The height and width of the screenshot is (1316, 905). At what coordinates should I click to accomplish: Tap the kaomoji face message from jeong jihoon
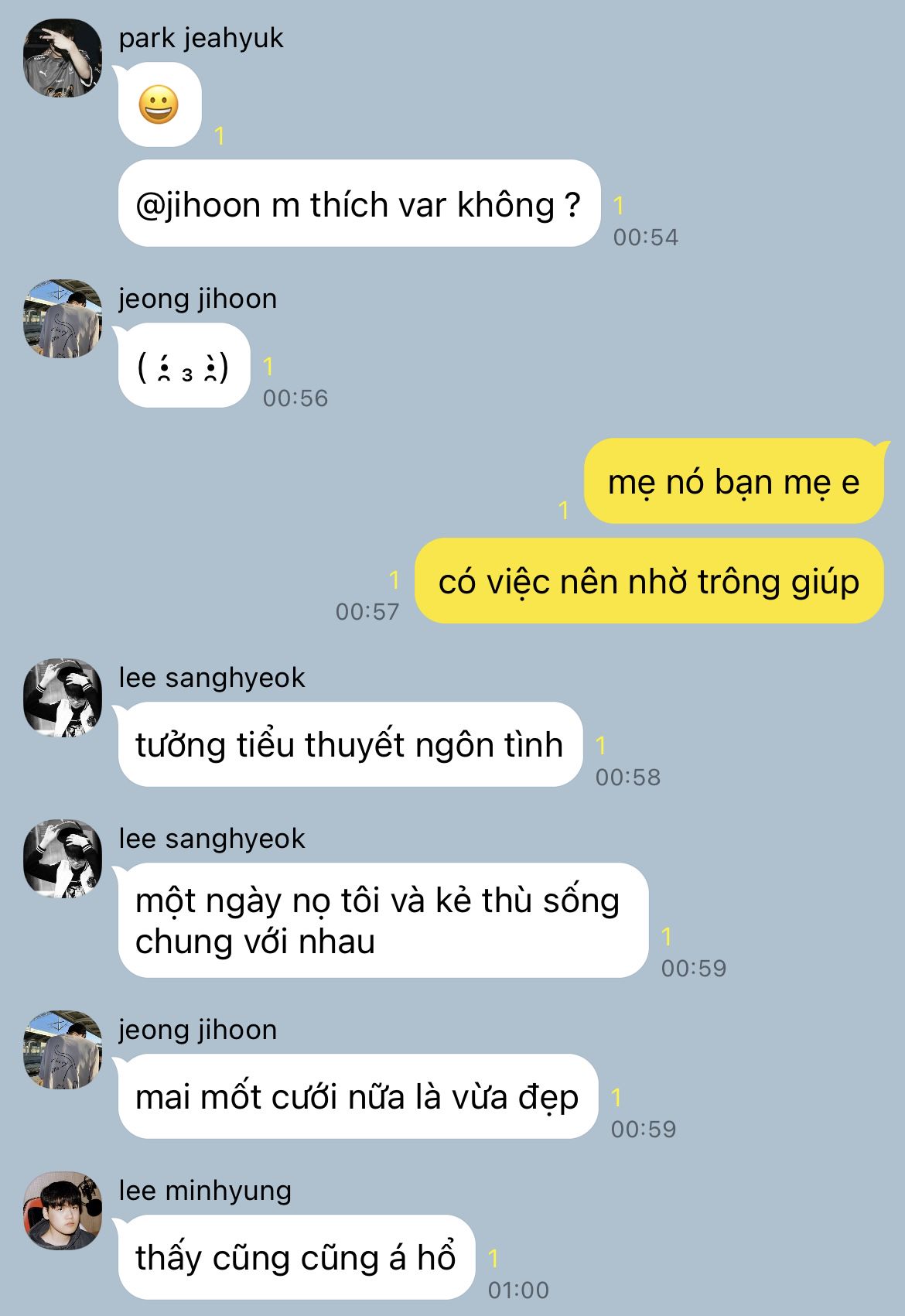(183, 366)
